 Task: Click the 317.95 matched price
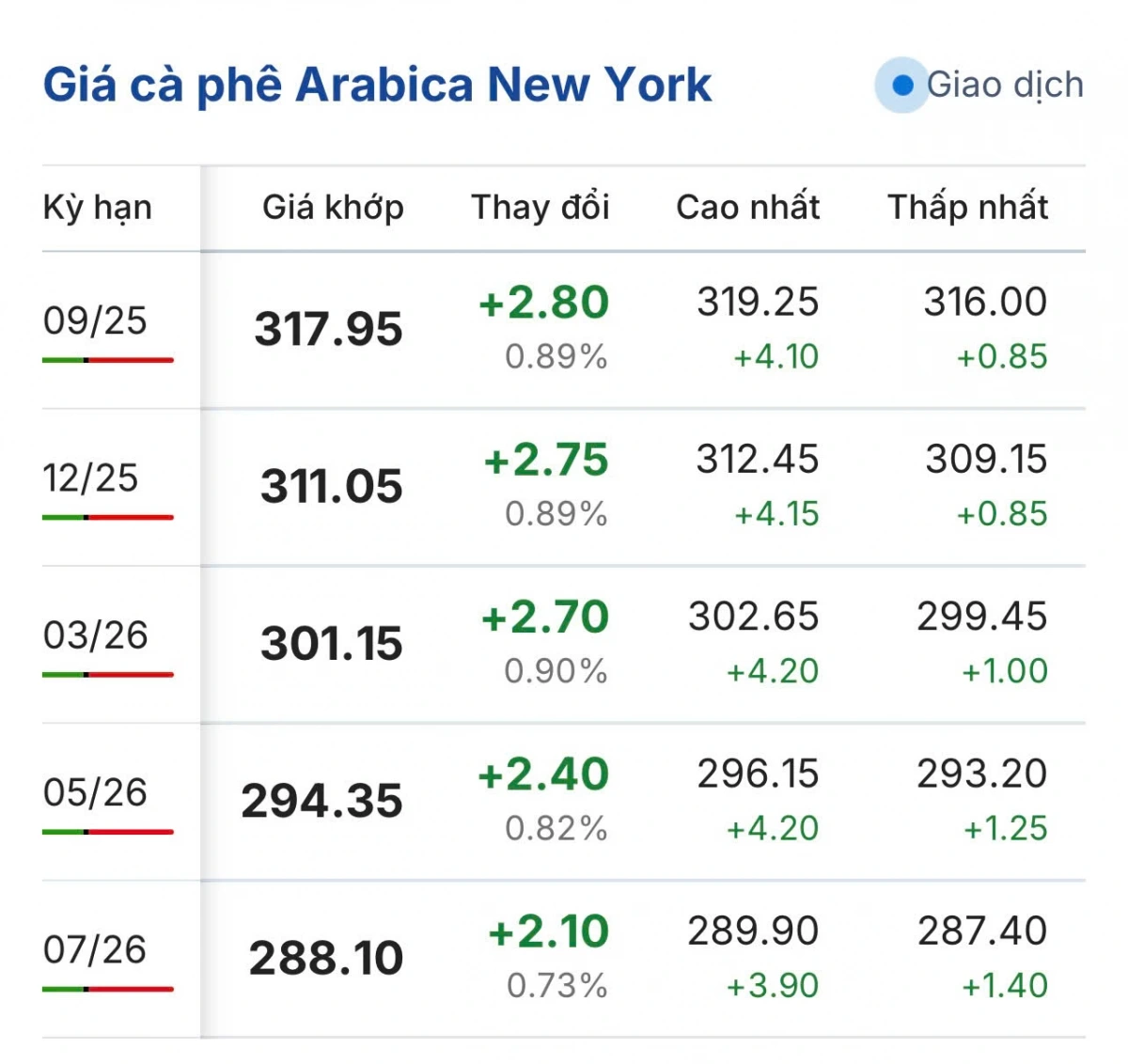[328, 330]
